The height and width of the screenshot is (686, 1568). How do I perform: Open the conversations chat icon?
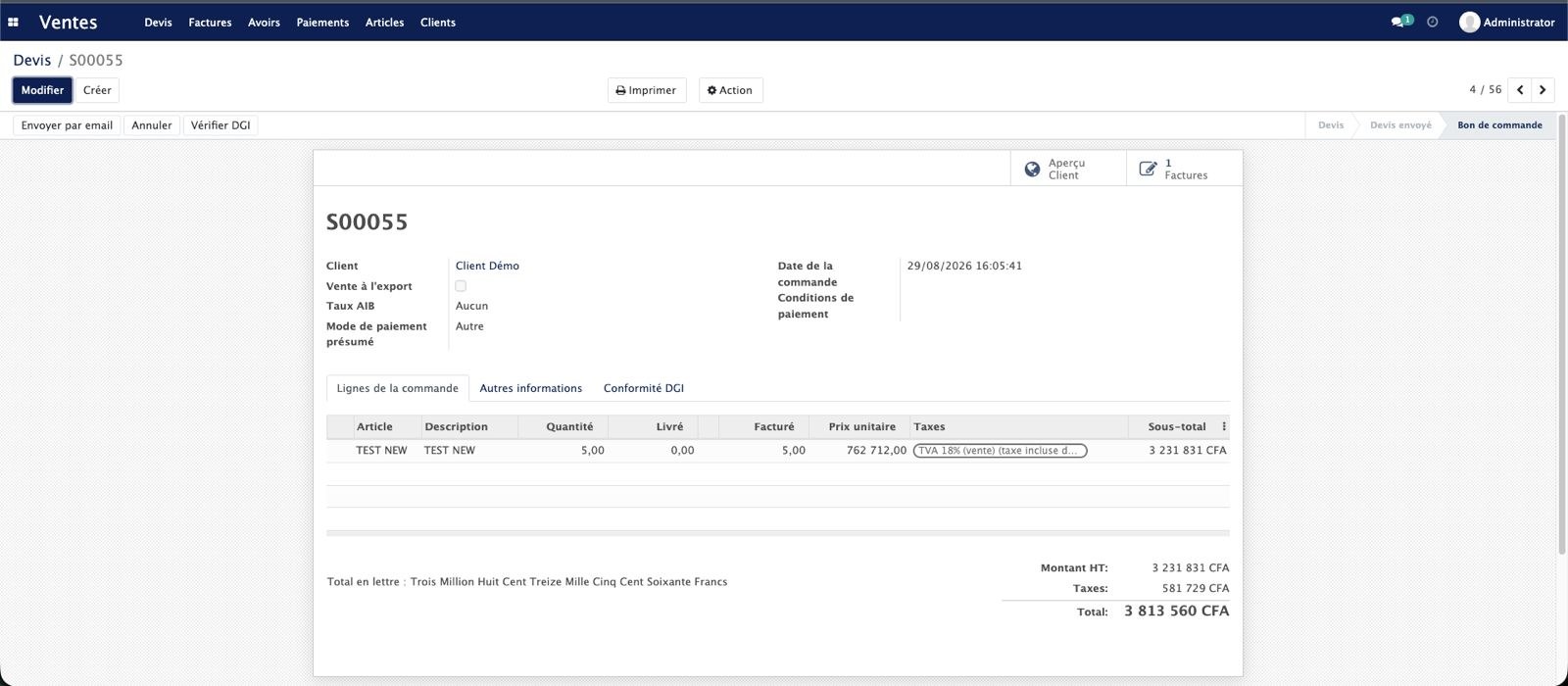point(1400,22)
